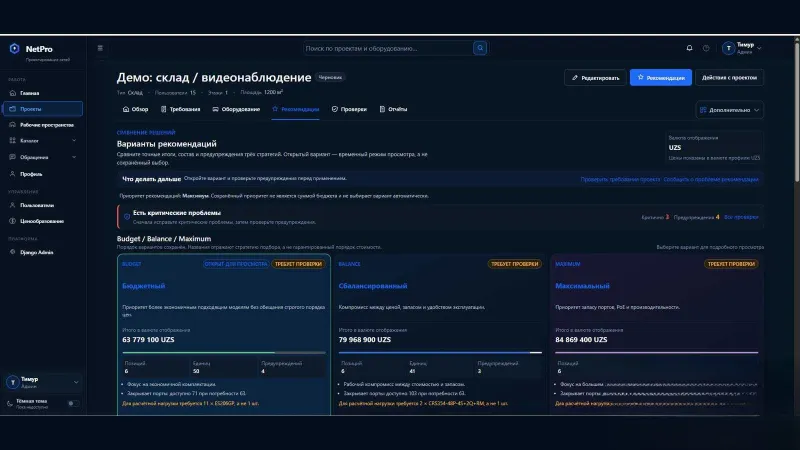Click the blue Рекомендации button
The height and width of the screenshot is (450, 800).
[661, 78]
